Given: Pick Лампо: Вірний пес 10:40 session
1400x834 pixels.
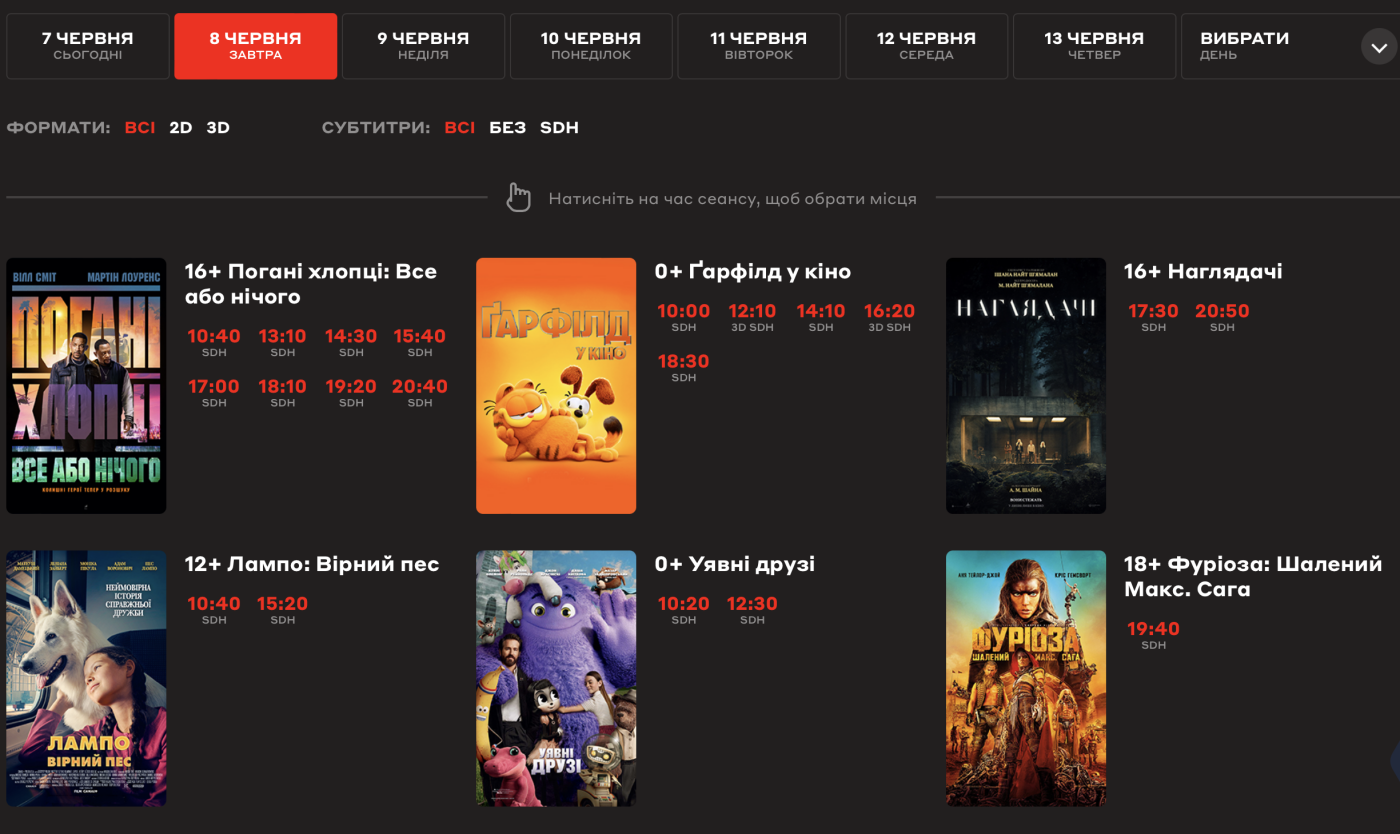Looking at the screenshot, I should (x=214, y=609).
